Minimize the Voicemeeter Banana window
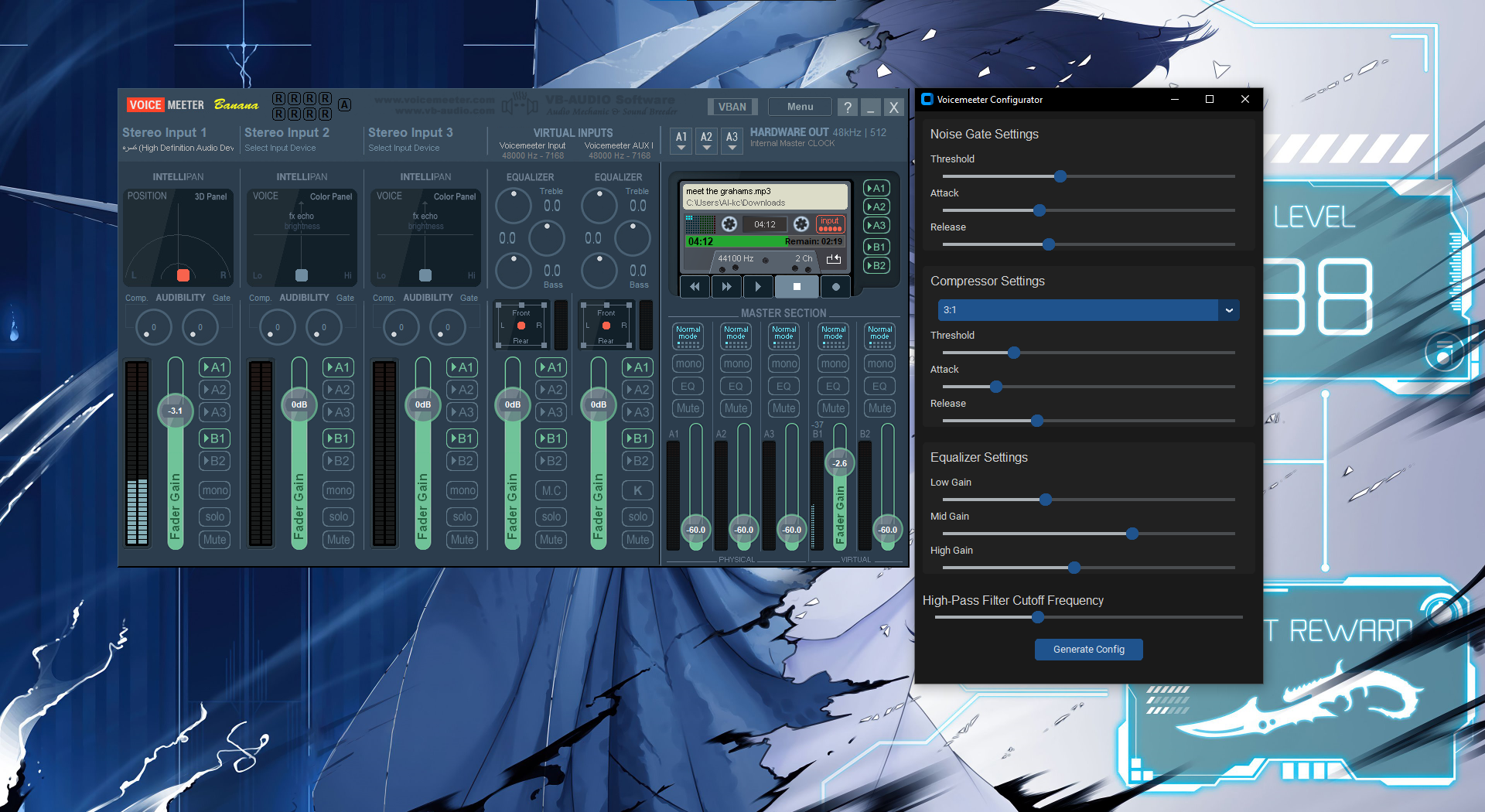The image size is (1485, 812). point(871,107)
